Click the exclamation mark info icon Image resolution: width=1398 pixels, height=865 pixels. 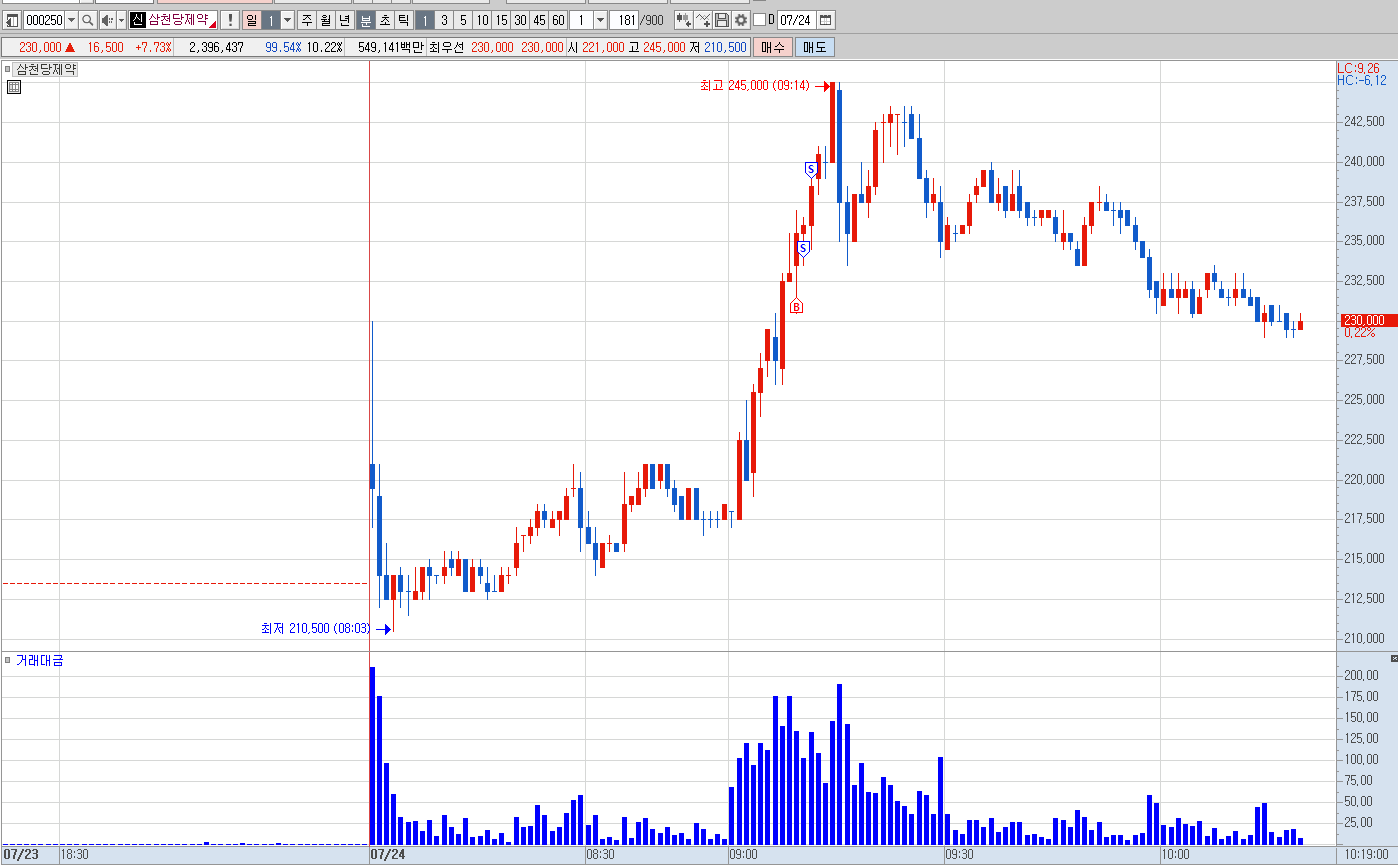pyautogui.click(x=230, y=20)
